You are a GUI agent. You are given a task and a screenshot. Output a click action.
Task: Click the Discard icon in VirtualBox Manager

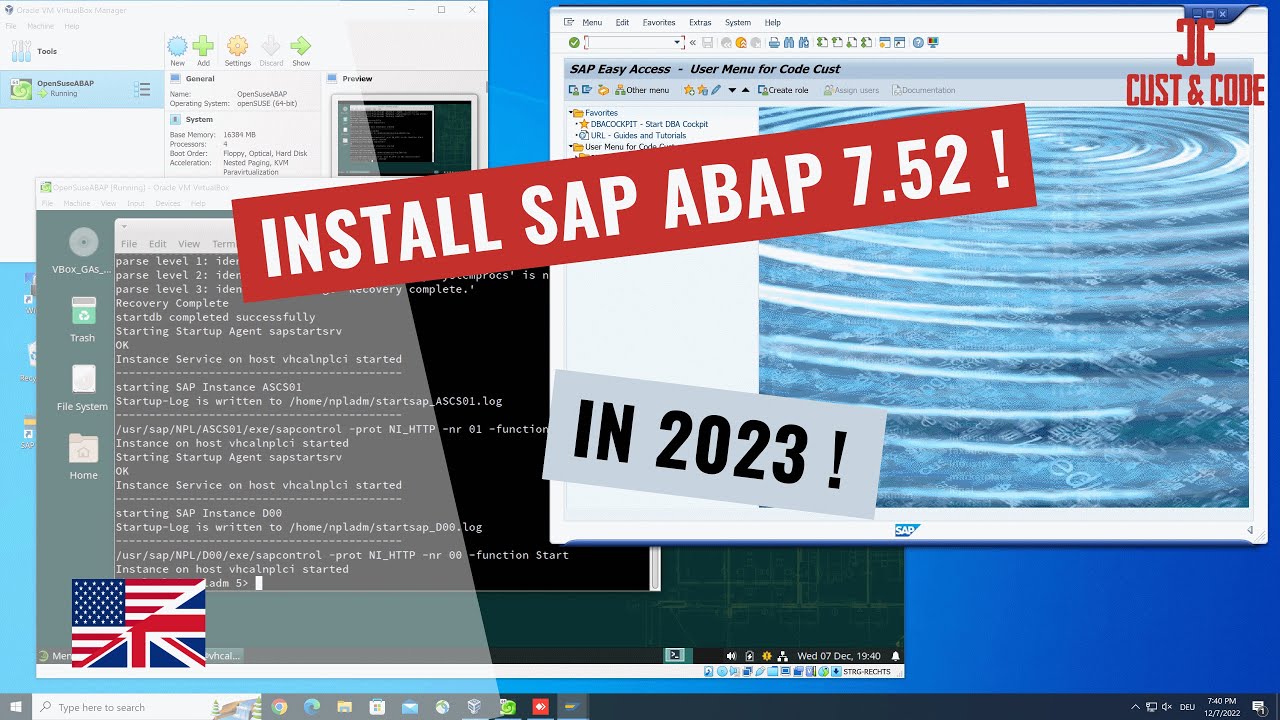point(271,51)
